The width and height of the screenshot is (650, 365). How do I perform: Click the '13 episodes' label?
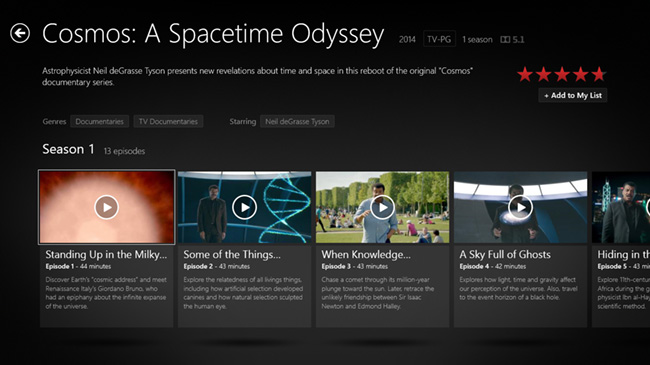pyautogui.click(x=124, y=151)
